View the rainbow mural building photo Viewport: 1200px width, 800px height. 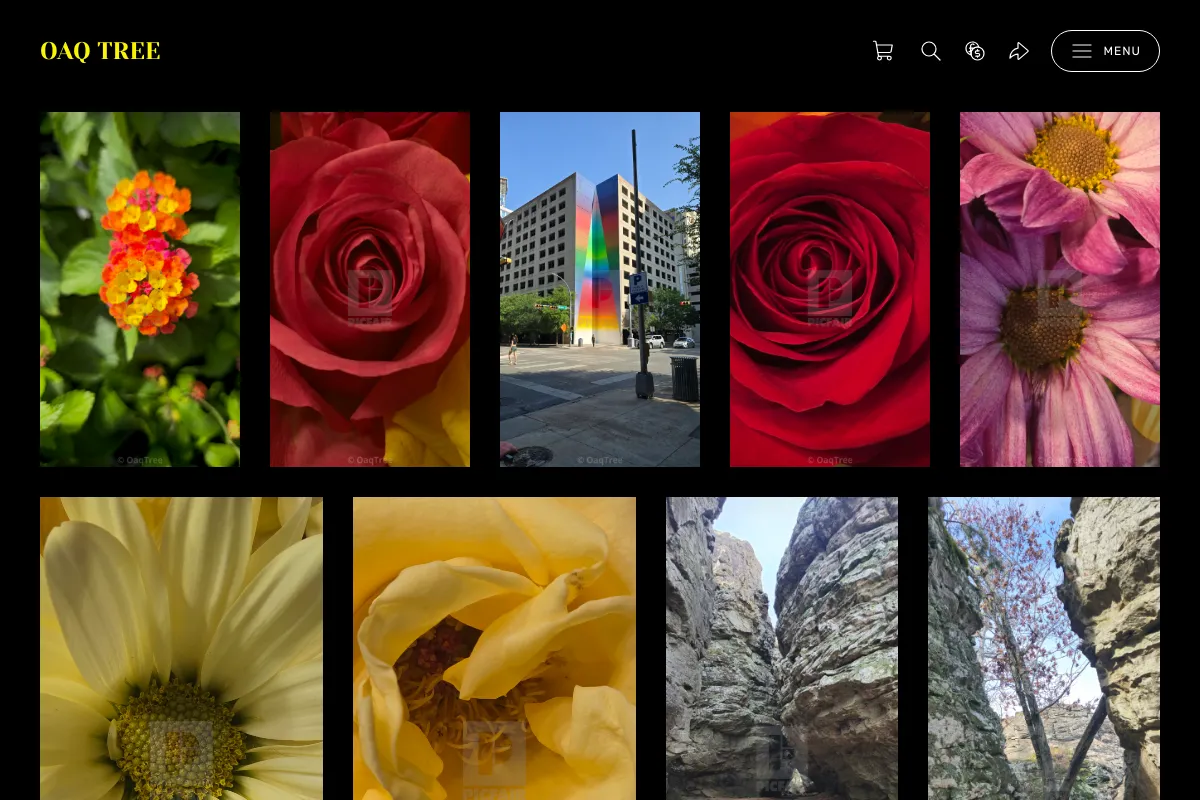click(600, 289)
